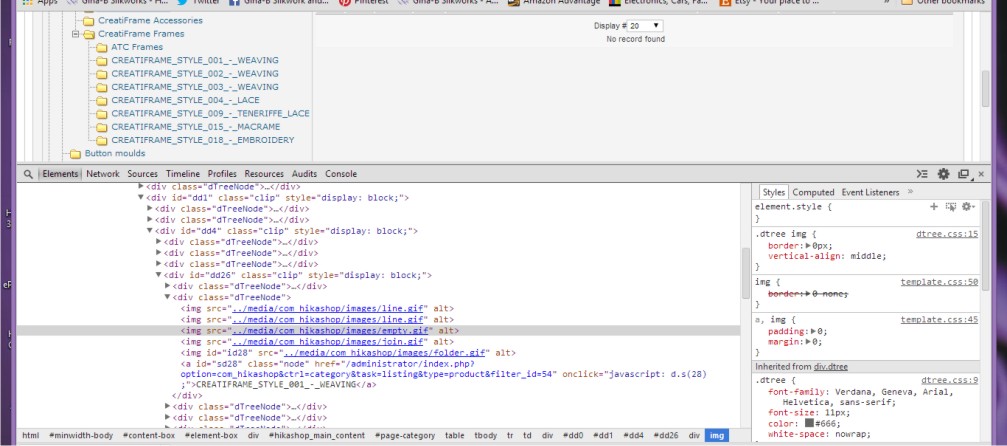The image size is (1007, 446).
Task: Click the Elements panel vertical scrollbar
Action: (x=745, y=273)
